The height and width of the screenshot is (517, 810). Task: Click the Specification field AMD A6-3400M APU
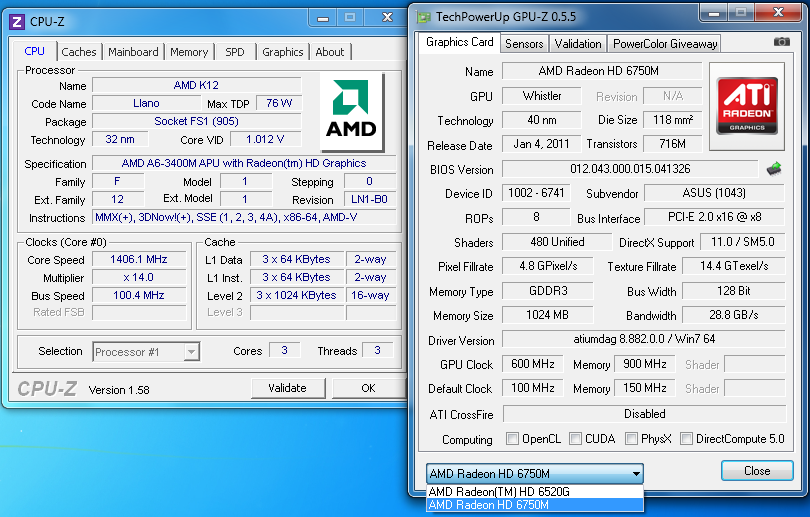click(x=244, y=163)
